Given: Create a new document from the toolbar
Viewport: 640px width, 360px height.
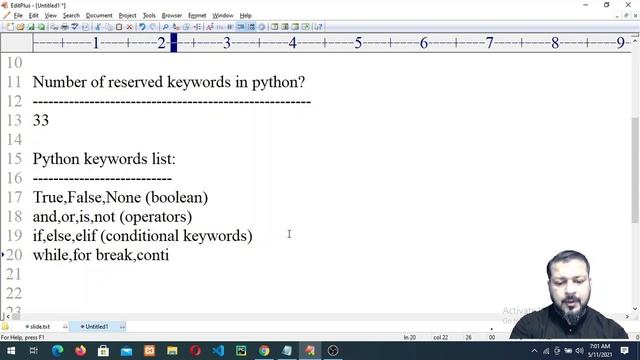Looking at the screenshot, I should tap(10, 27).
